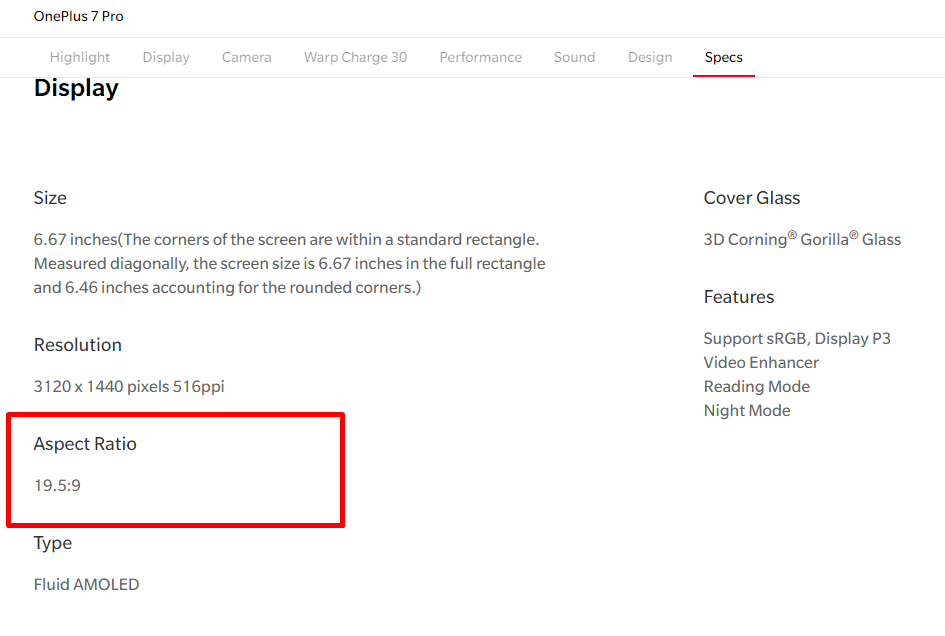Click the OnePlus 7 Pro title
Viewport: 945px width, 636px height.
point(78,16)
